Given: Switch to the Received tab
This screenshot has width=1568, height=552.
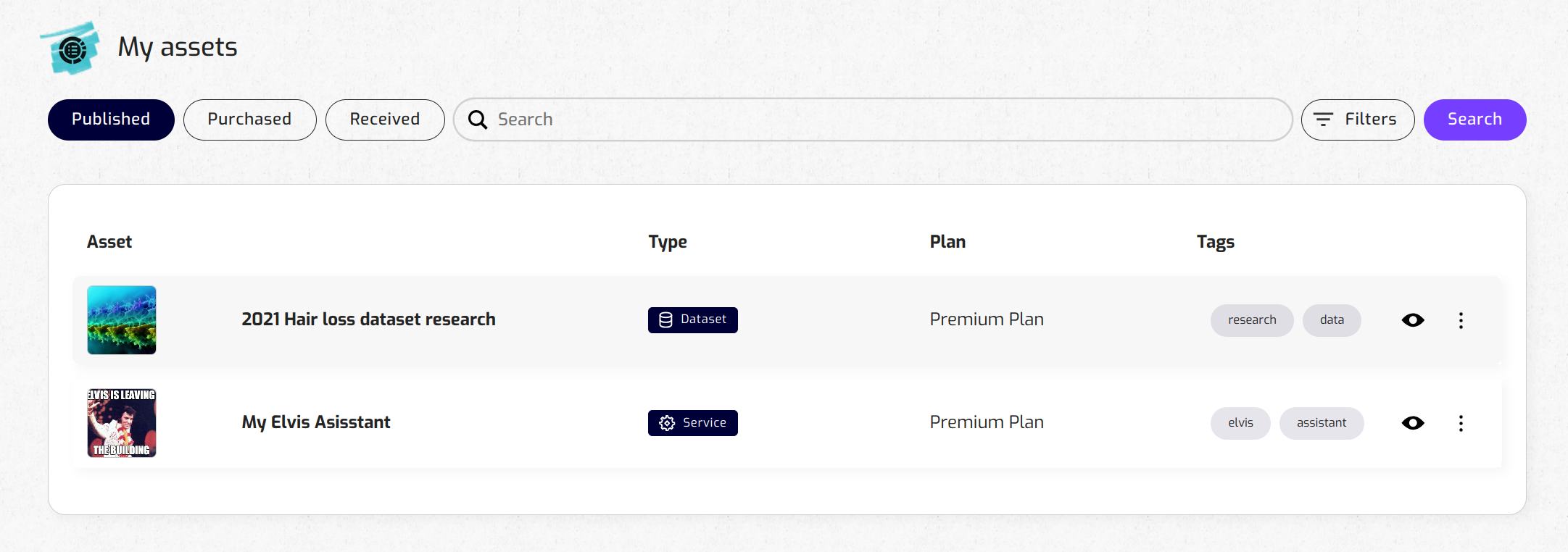Looking at the screenshot, I should pos(385,120).
